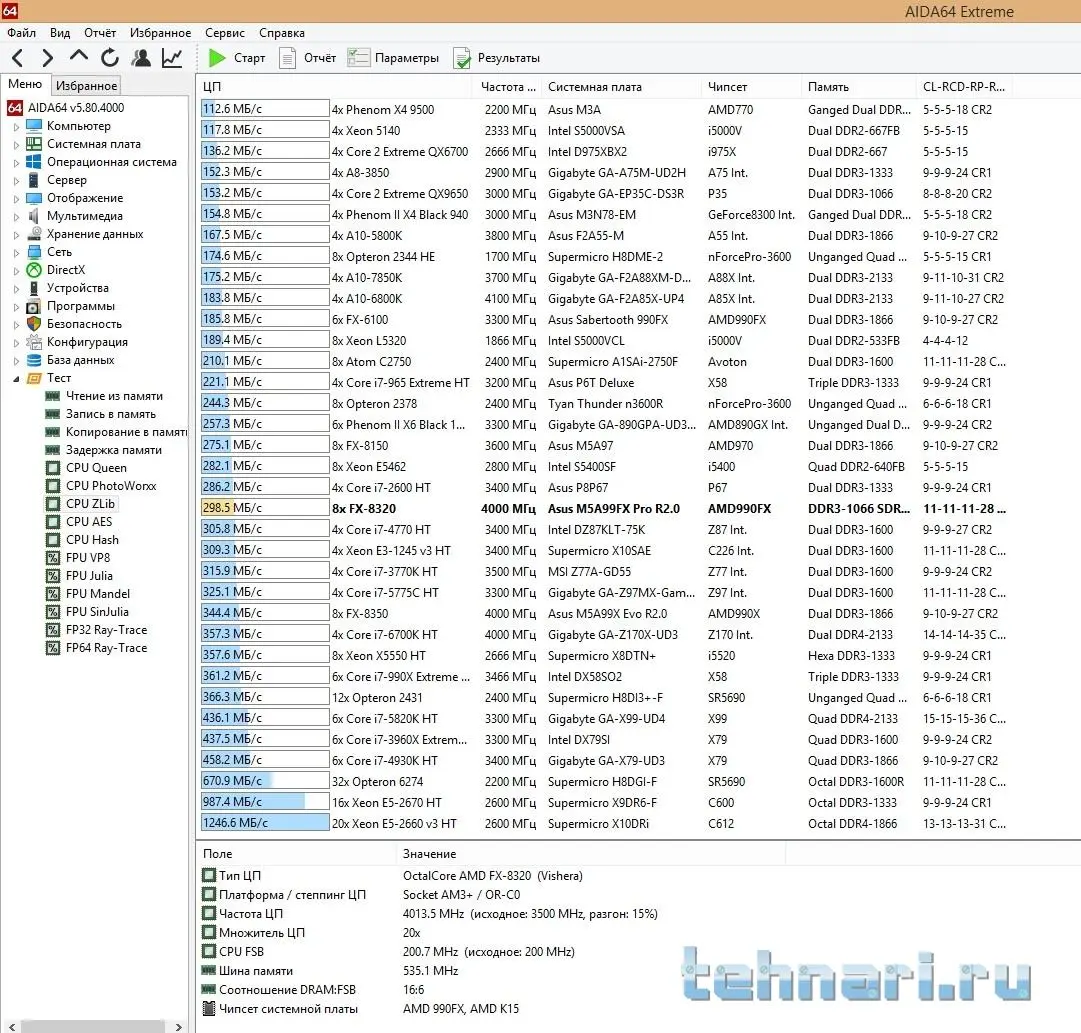1081x1033 pixels.
Task: Select the CPU AES benchmark icon
Action: (52, 522)
